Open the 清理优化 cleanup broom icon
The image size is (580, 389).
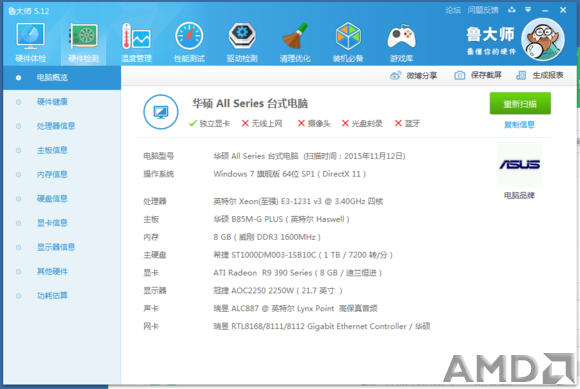[295, 42]
